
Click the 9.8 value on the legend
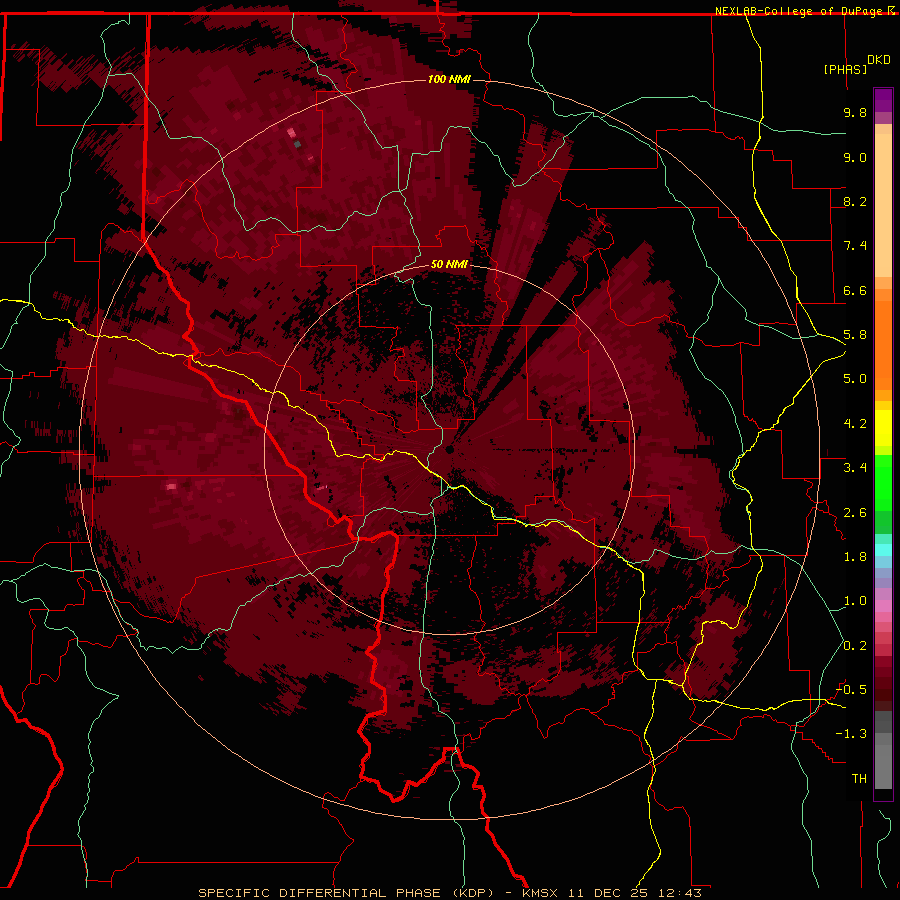[855, 112]
